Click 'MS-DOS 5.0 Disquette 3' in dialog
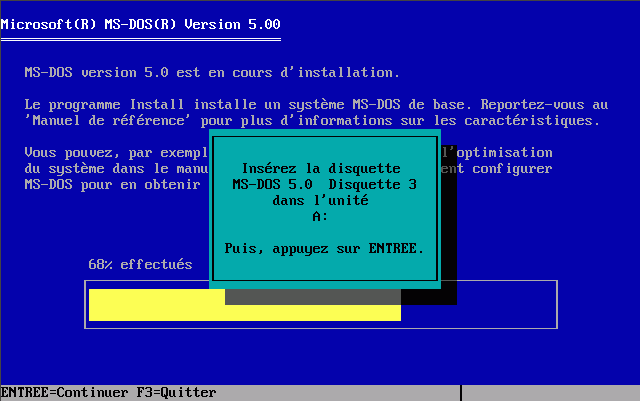The width and height of the screenshot is (640, 401). tap(324, 185)
